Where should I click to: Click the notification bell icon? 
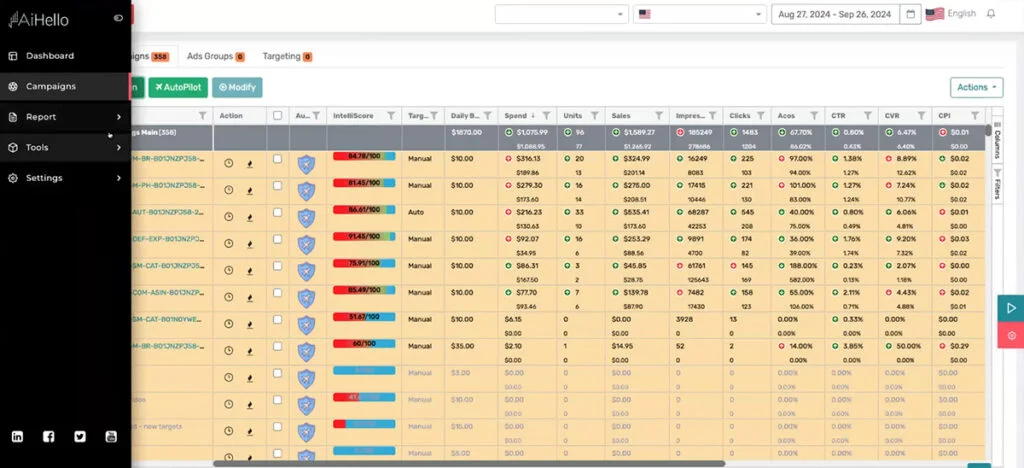991,14
